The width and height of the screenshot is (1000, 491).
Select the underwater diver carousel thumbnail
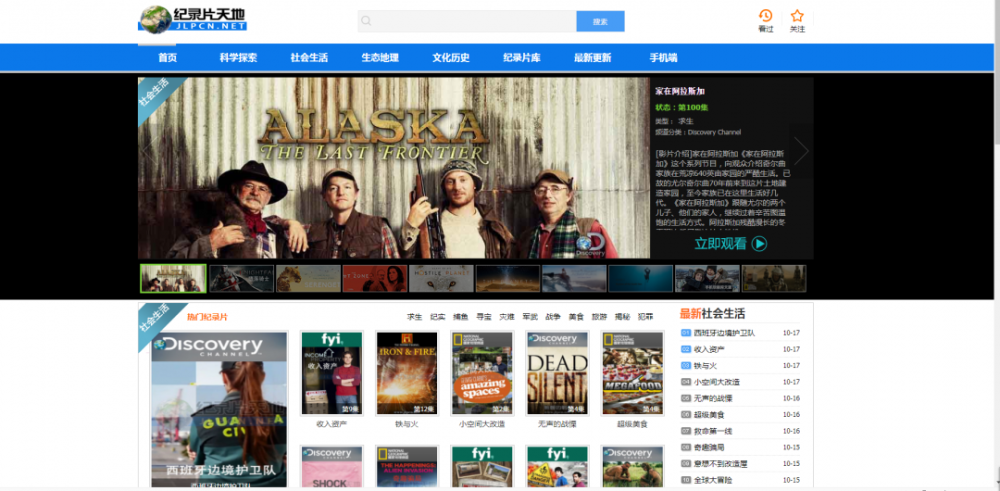pos(640,279)
